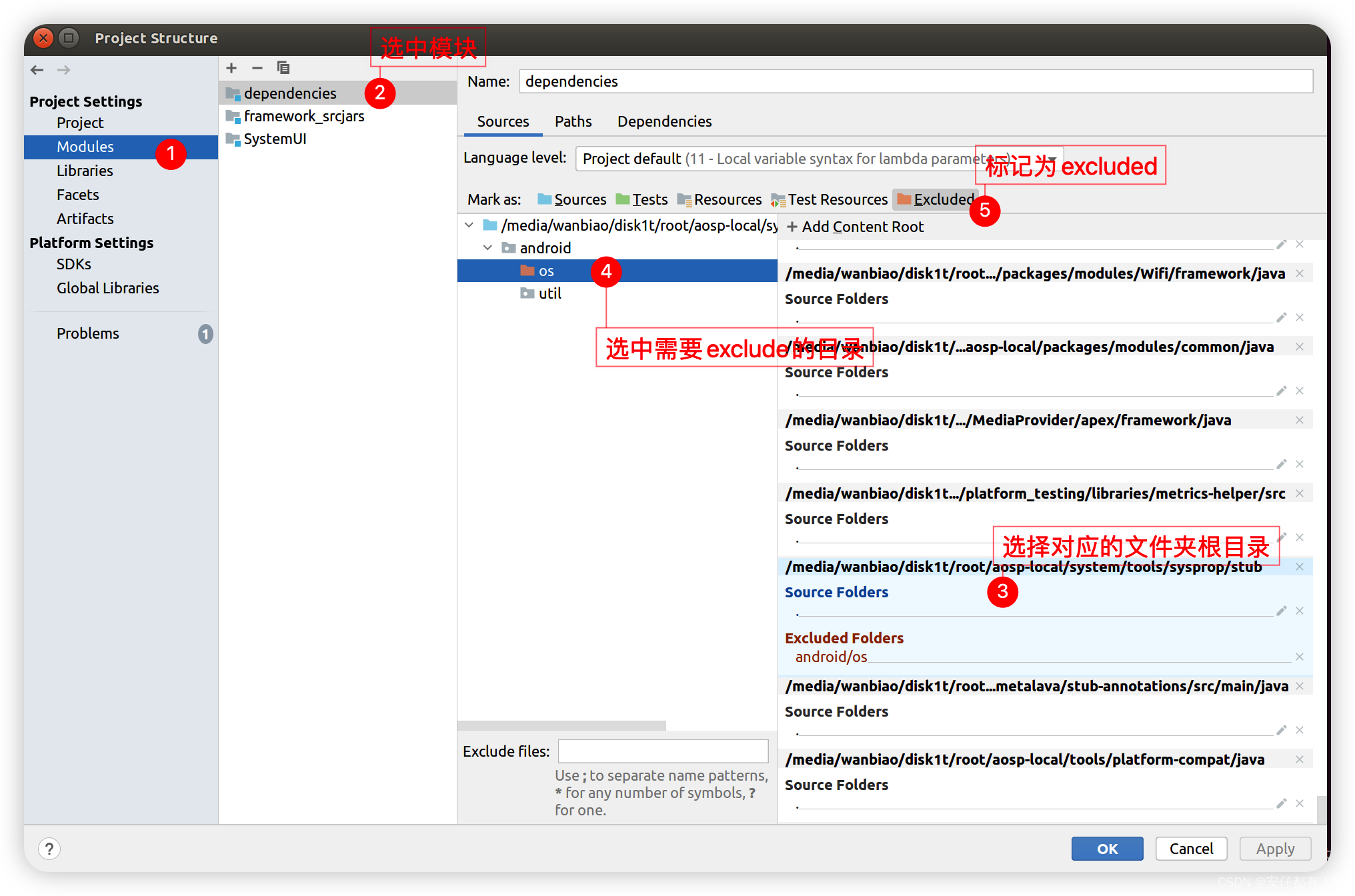Image resolution: width=1355 pixels, height=896 pixels.
Task: Collapse the content root tree node
Action: pyautogui.click(x=469, y=225)
